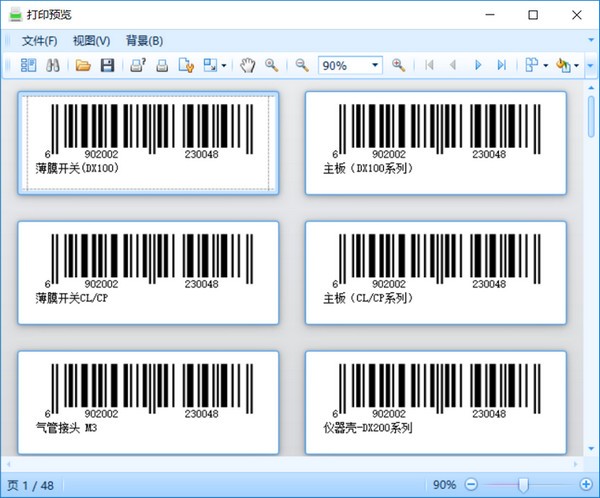Select label page 薄膜开关CL/CP
Image resolution: width=600 pixels, height=498 pixels.
click(x=148, y=273)
